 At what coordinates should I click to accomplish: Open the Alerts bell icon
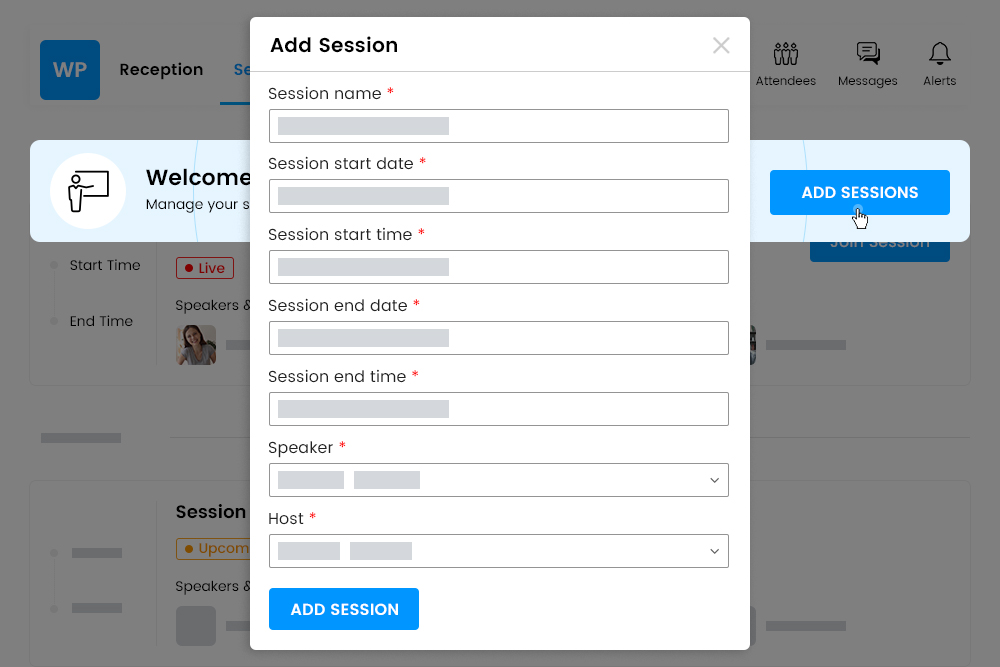click(939, 54)
